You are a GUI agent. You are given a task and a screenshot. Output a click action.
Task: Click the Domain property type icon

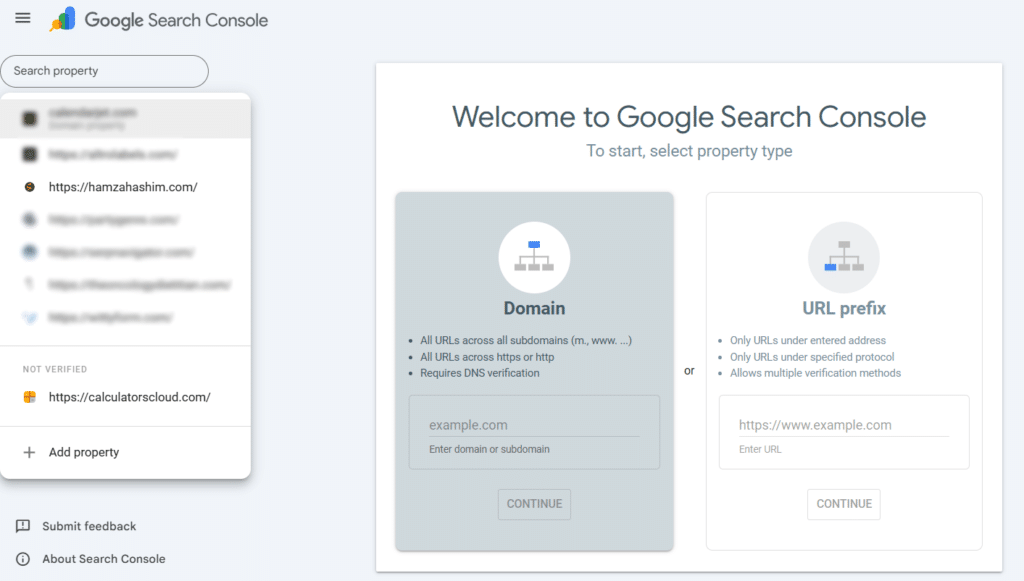point(534,257)
